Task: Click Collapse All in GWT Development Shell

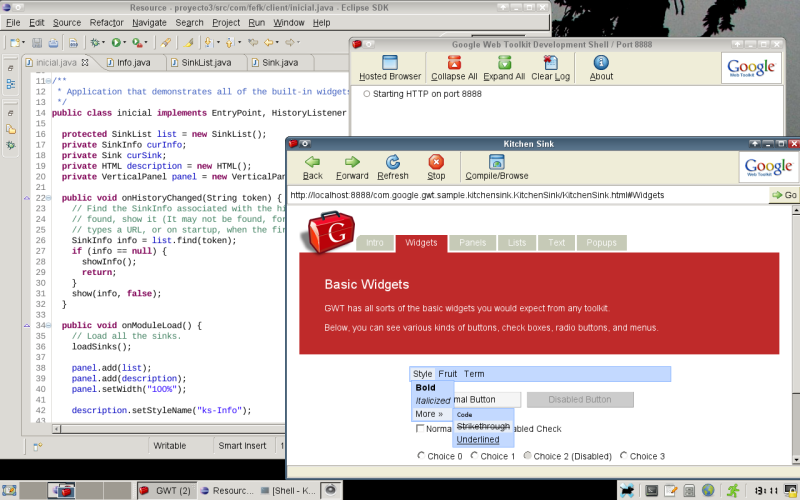Action: pos(454,68)
